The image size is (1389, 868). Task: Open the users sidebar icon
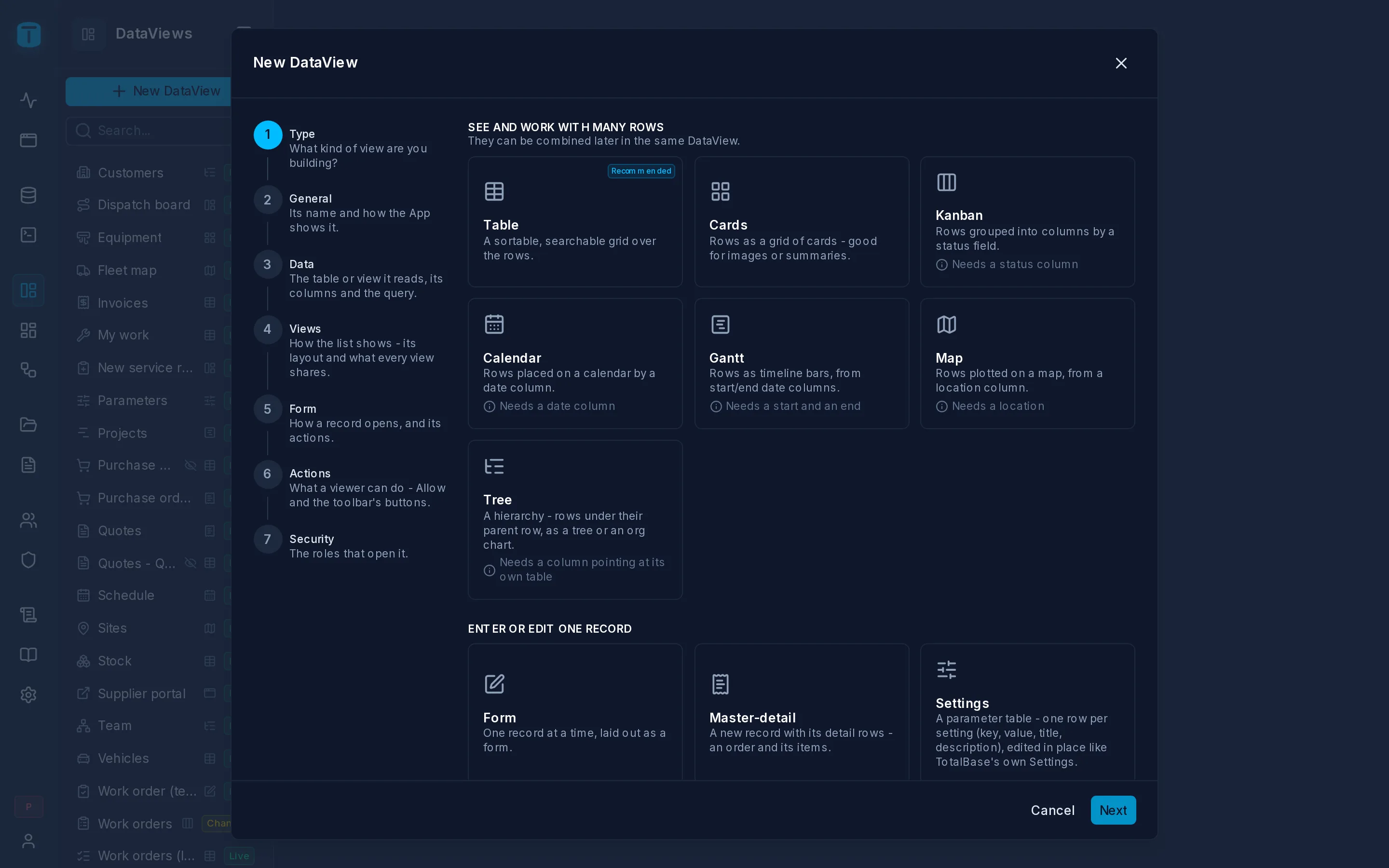pyautogui.click(x=29, y=521)
